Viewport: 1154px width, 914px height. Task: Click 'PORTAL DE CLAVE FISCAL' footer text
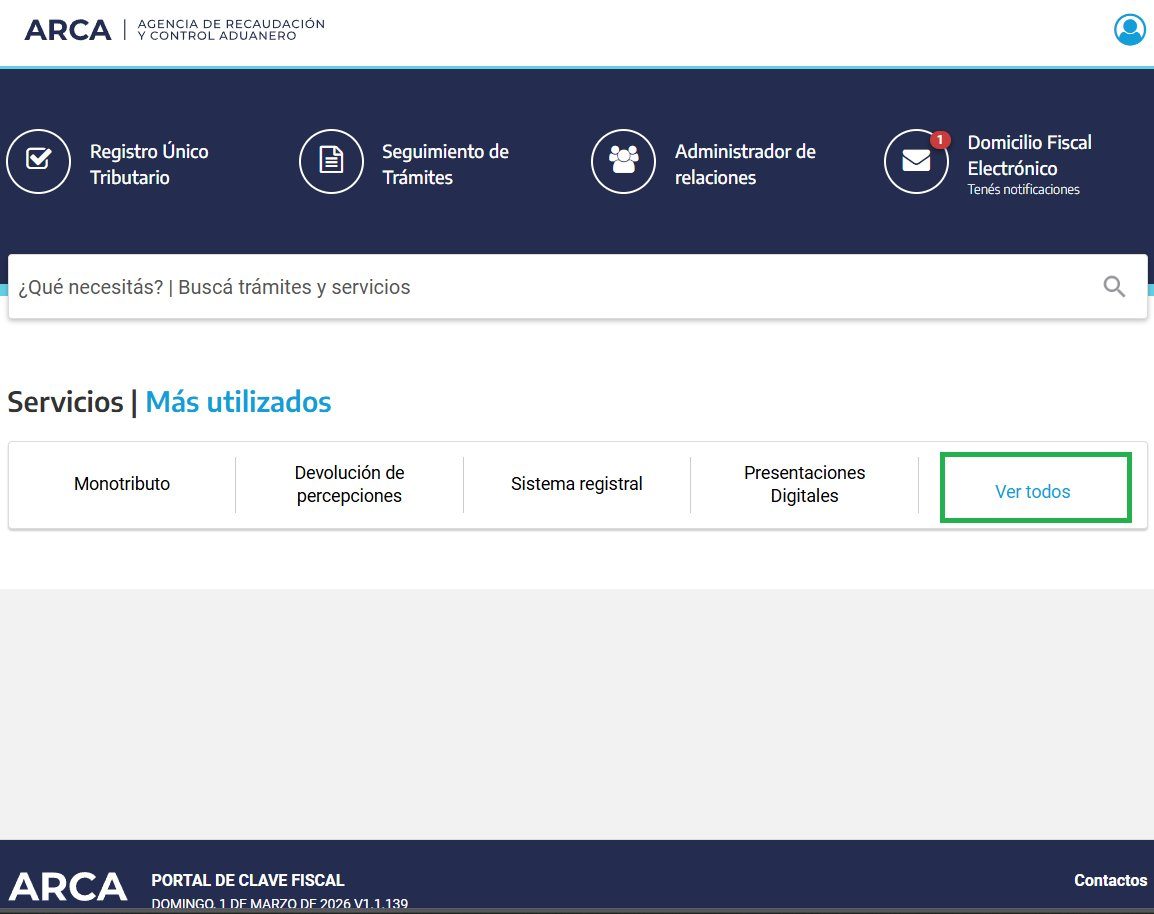click(248, 880)
